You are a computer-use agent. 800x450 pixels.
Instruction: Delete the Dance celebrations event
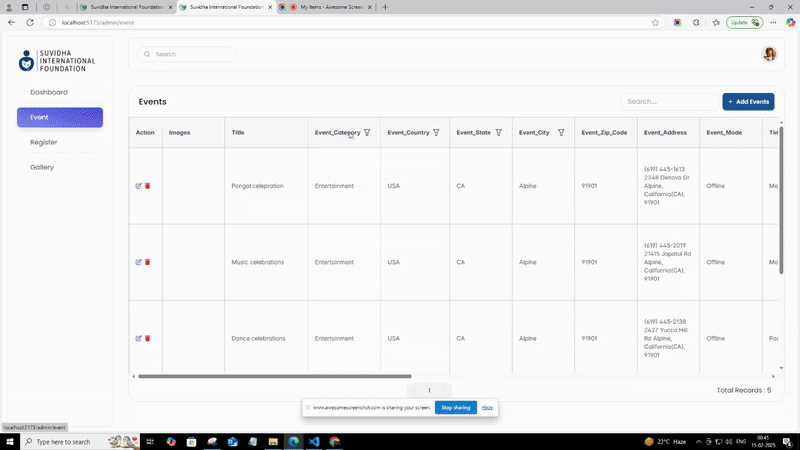[x=148, y=338]
